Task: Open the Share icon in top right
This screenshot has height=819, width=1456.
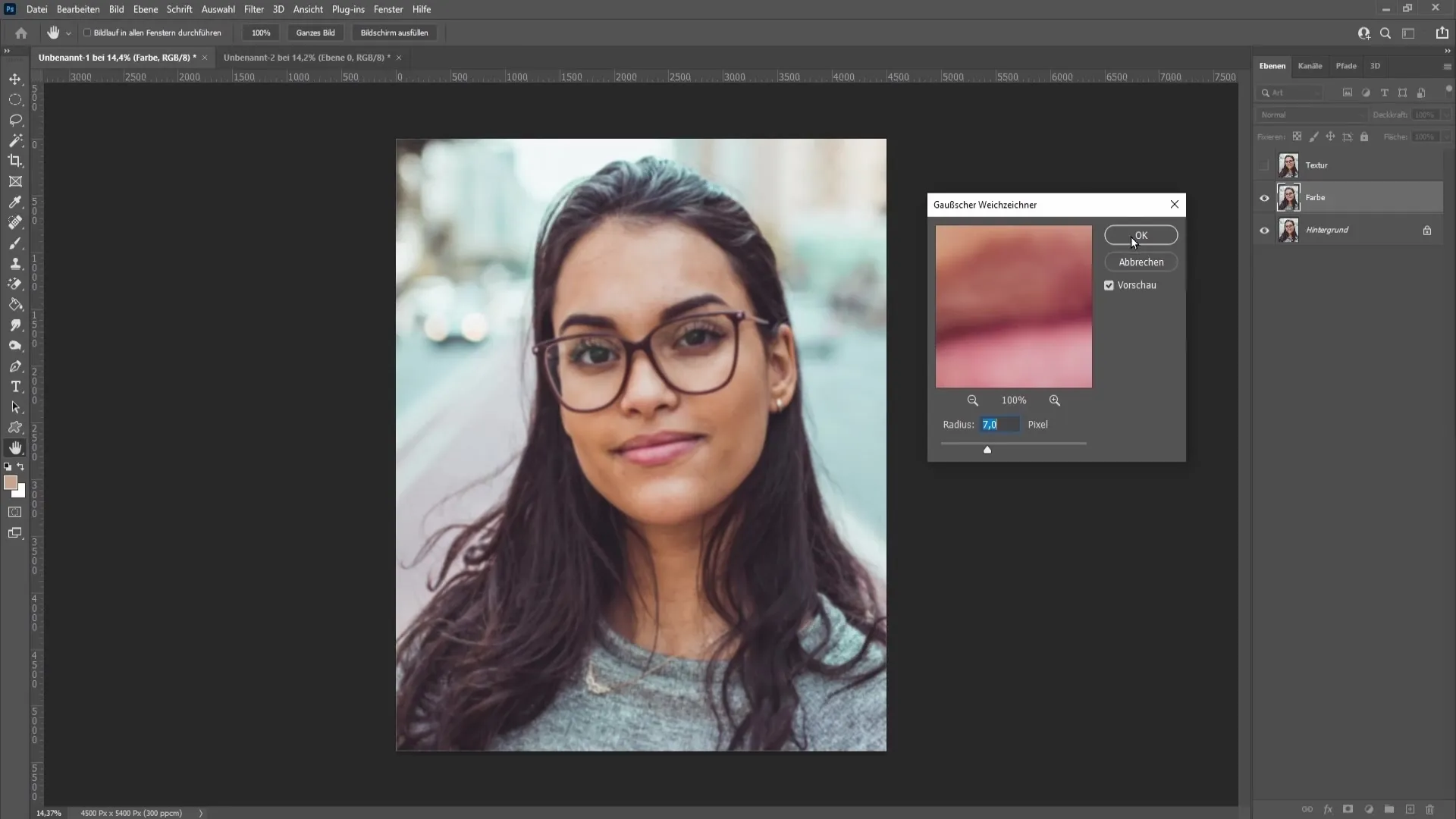Action: (x=1442, y=33)
